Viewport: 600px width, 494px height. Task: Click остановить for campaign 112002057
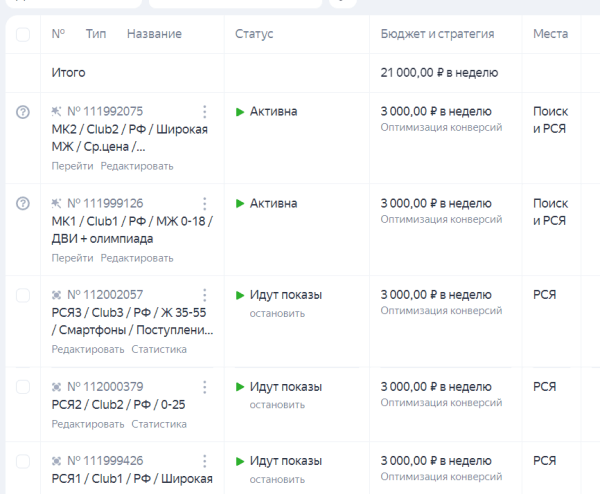277,313
